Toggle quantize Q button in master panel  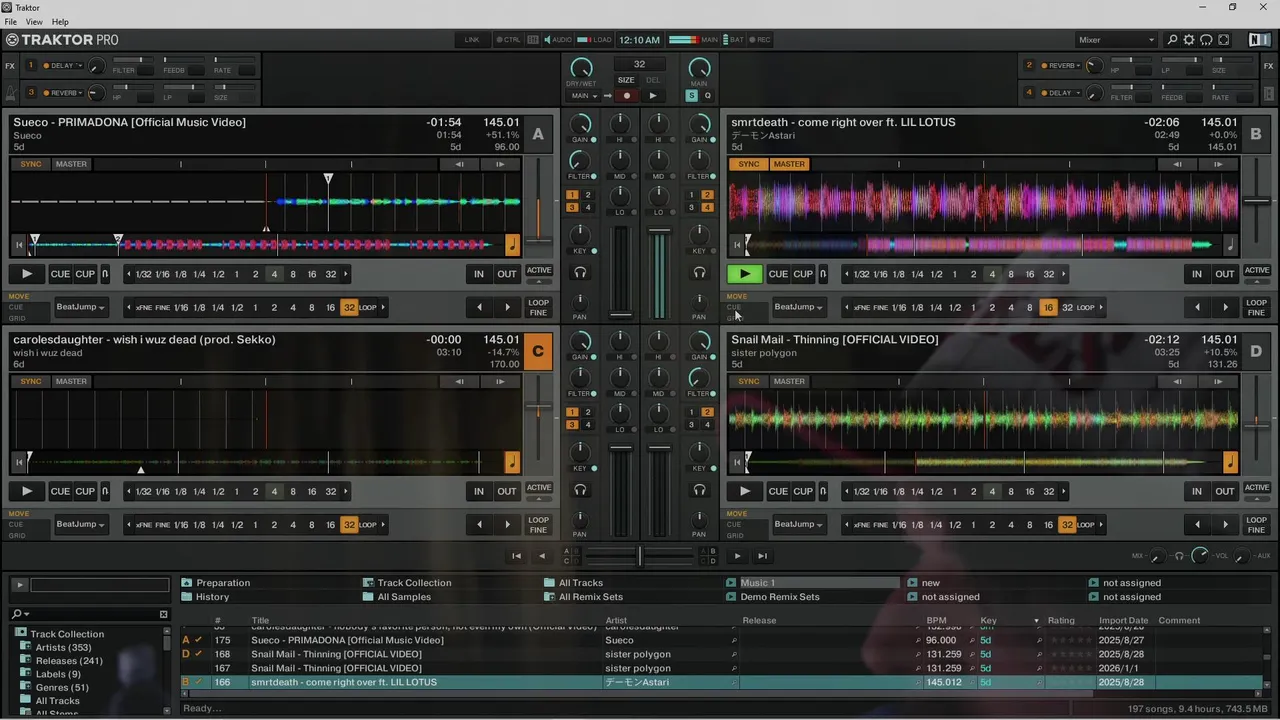tap(707, 96)
